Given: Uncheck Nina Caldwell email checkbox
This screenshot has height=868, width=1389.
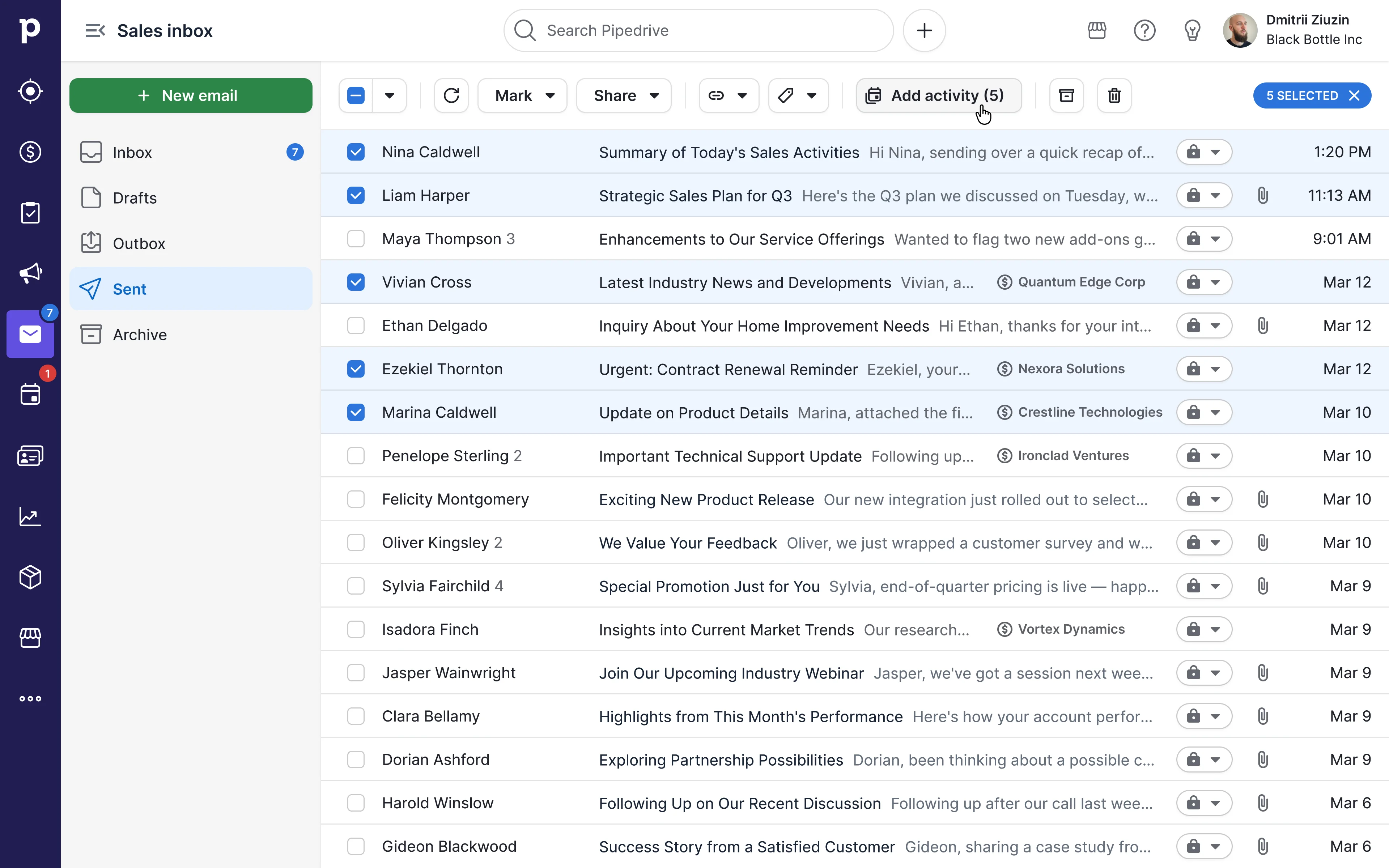Looking at the screenshot, I should click(x=356, y=152).
